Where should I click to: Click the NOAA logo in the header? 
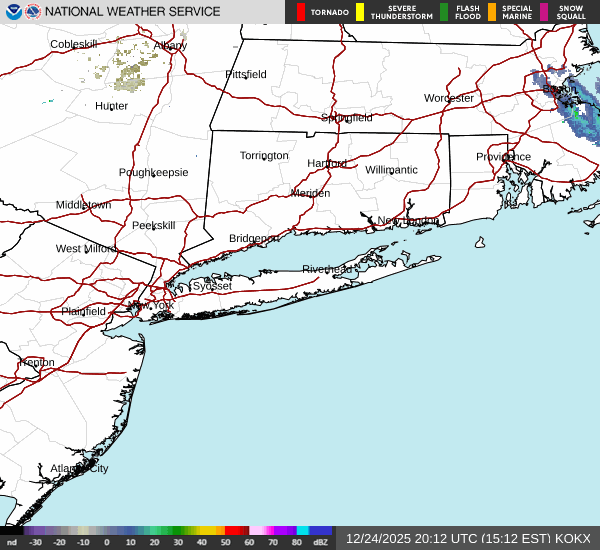click(13, 12)
